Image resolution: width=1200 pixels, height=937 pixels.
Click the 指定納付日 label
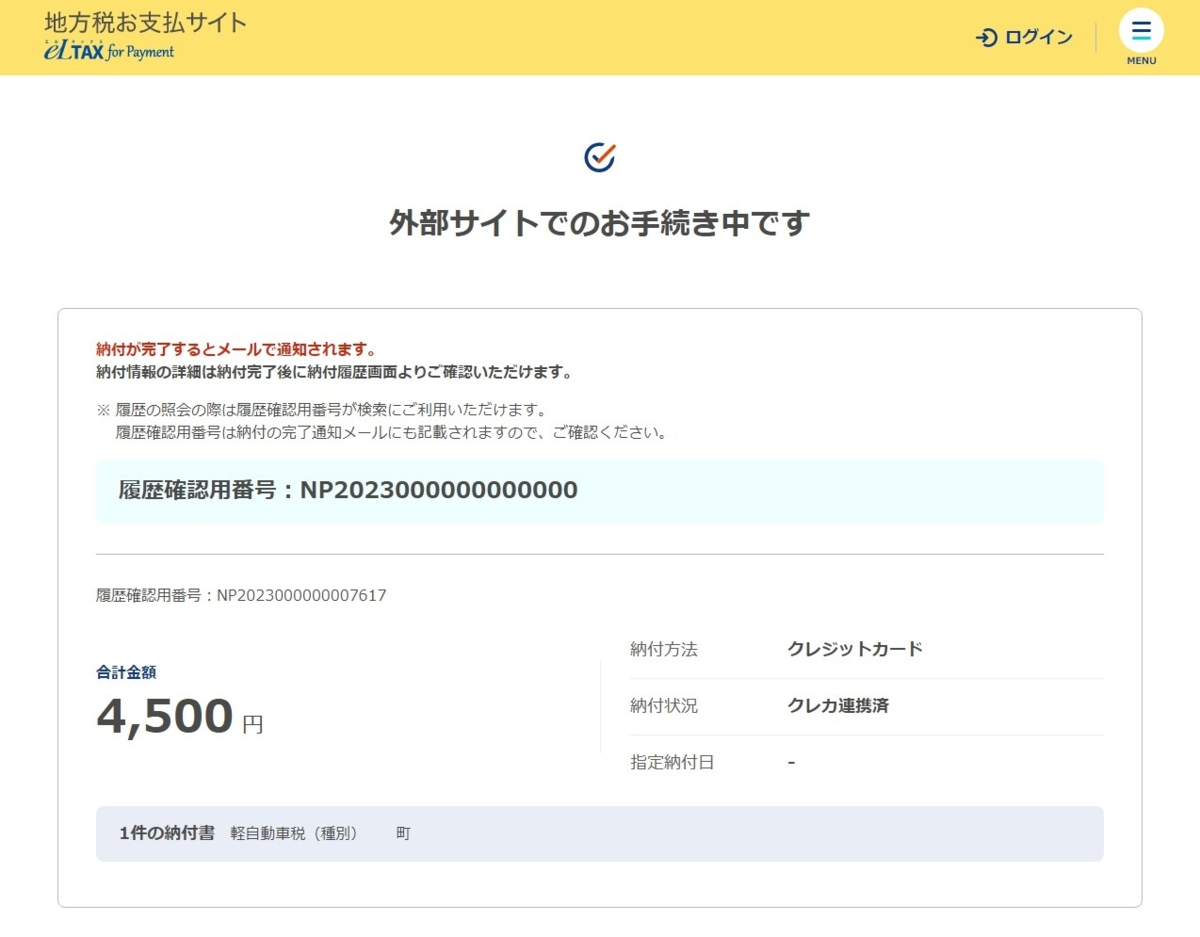coord(672,762)
